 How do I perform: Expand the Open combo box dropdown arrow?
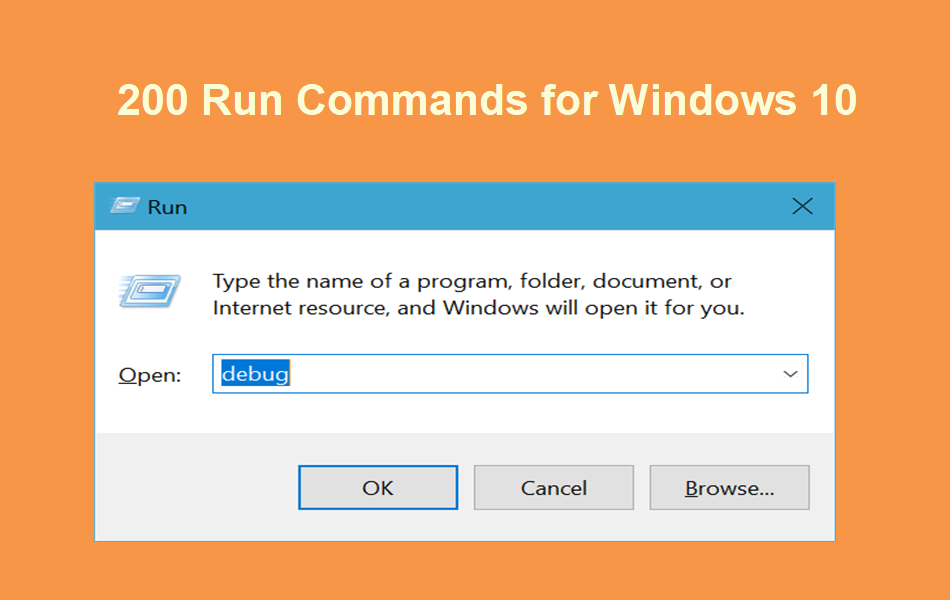point(790,374)
